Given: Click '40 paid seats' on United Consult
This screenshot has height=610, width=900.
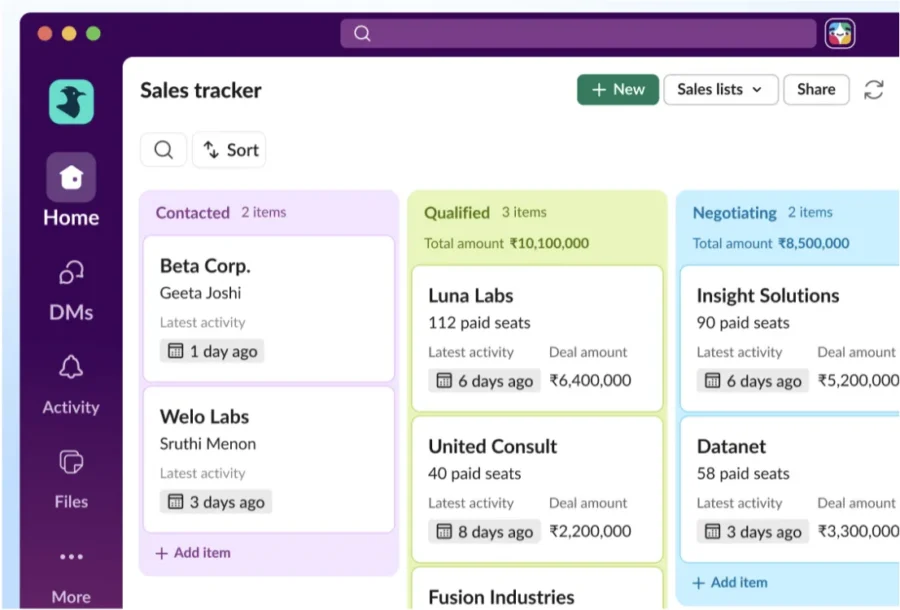Looking at the screenshot, I should [x=475, y=473].
